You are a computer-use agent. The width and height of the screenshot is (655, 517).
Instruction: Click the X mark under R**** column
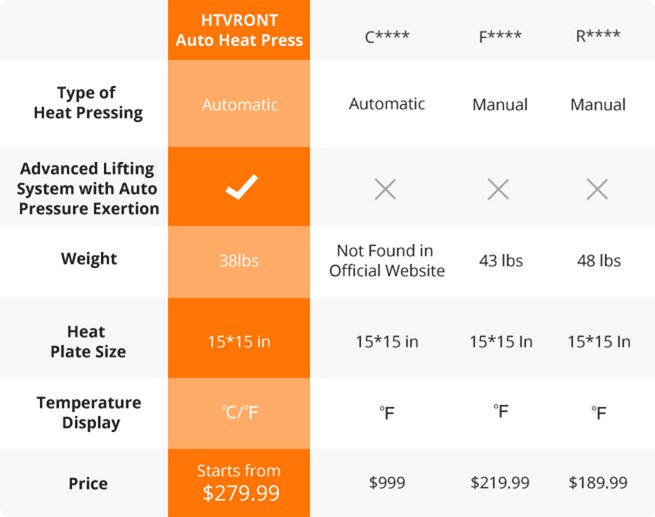597,188
